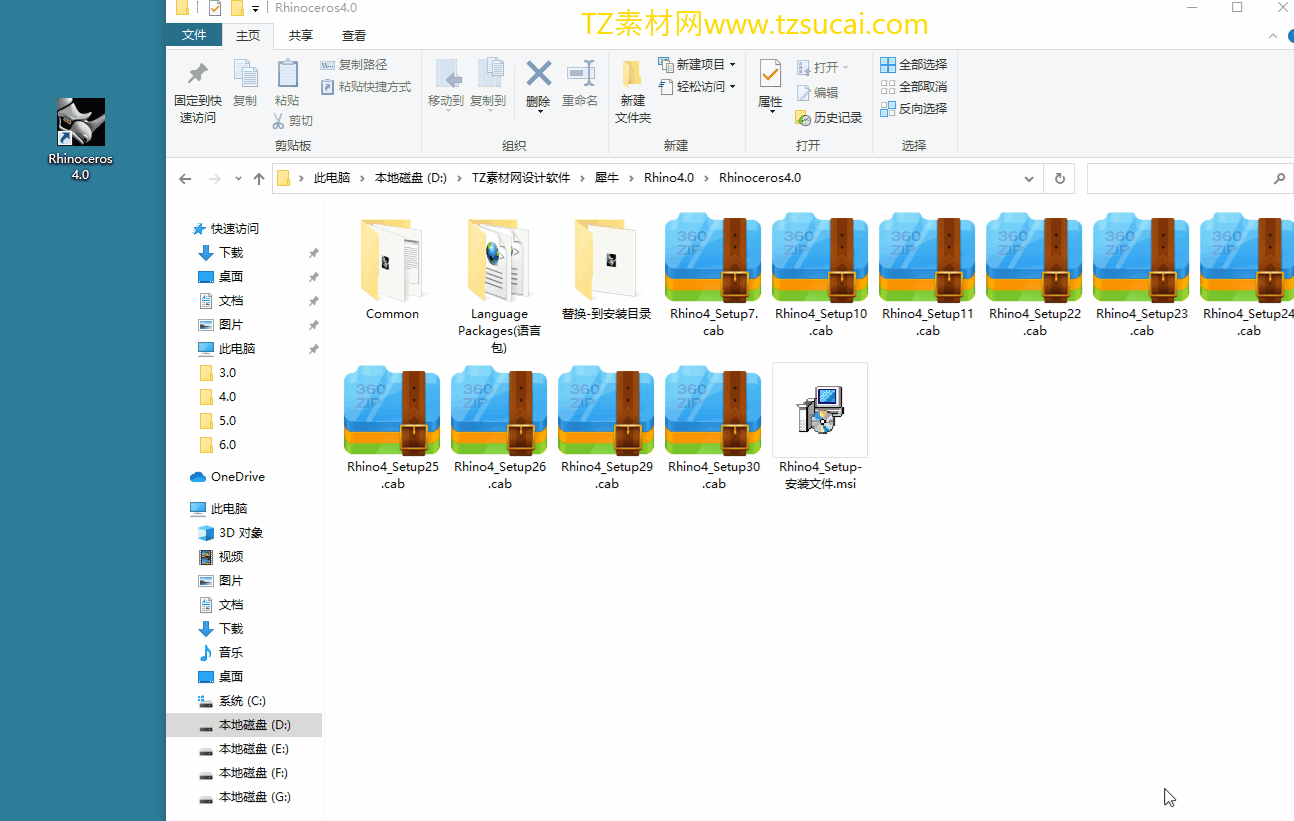Click Select none (全部取消)
Screen dimensions: 1294x821
tap(913, 86)
